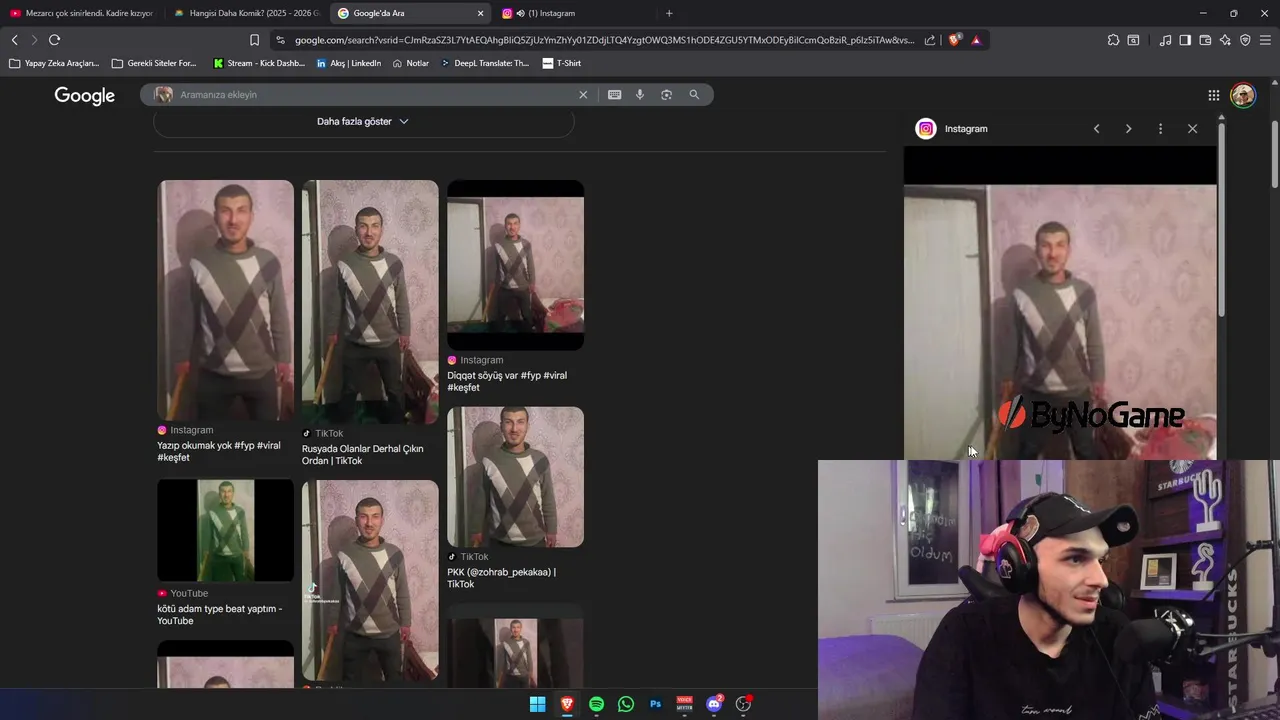Open OBS Studio from the taskbar
This screenshot has height=720, width=1280.
743,704
